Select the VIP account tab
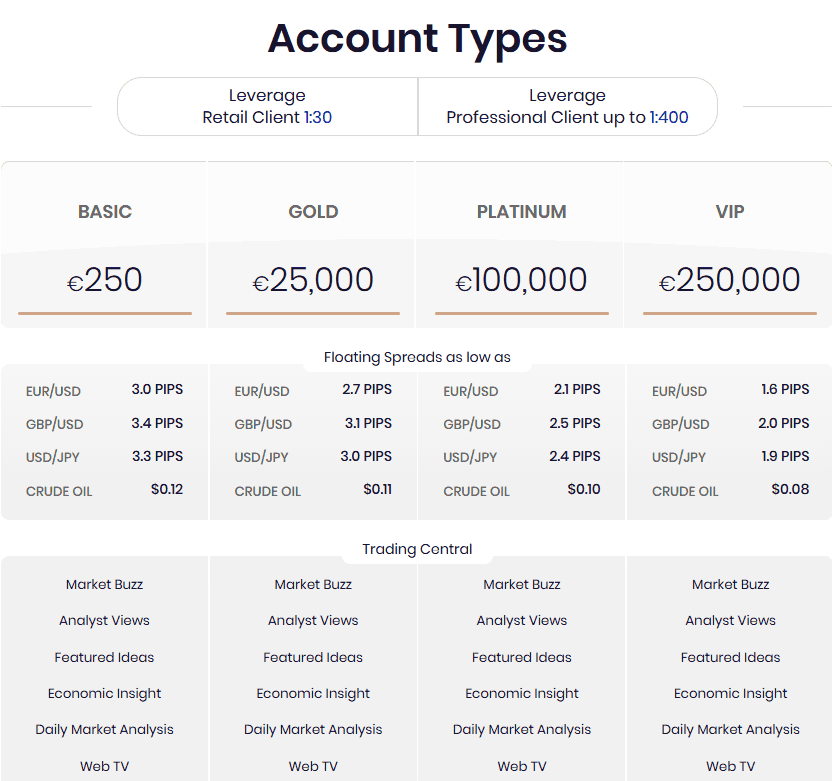 pos(730,211)
